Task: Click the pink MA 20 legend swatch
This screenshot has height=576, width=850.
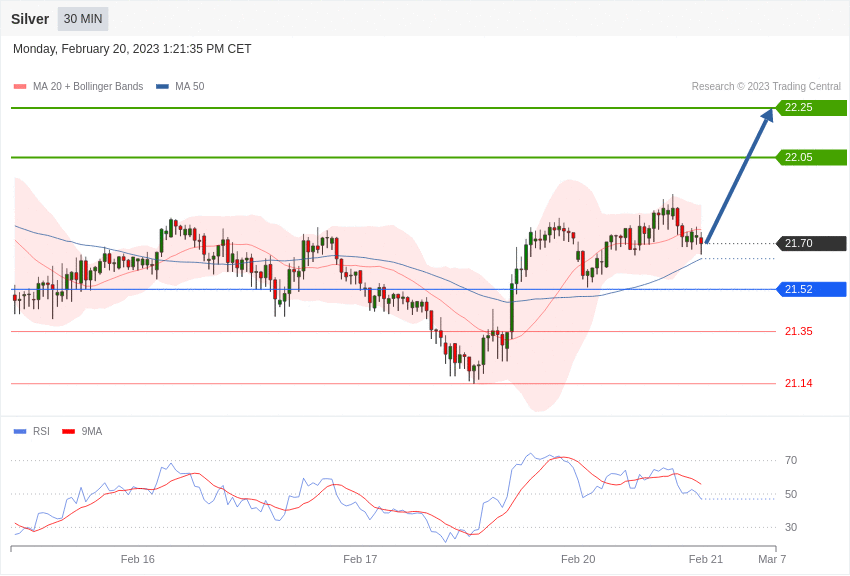Action: point(20,87)
